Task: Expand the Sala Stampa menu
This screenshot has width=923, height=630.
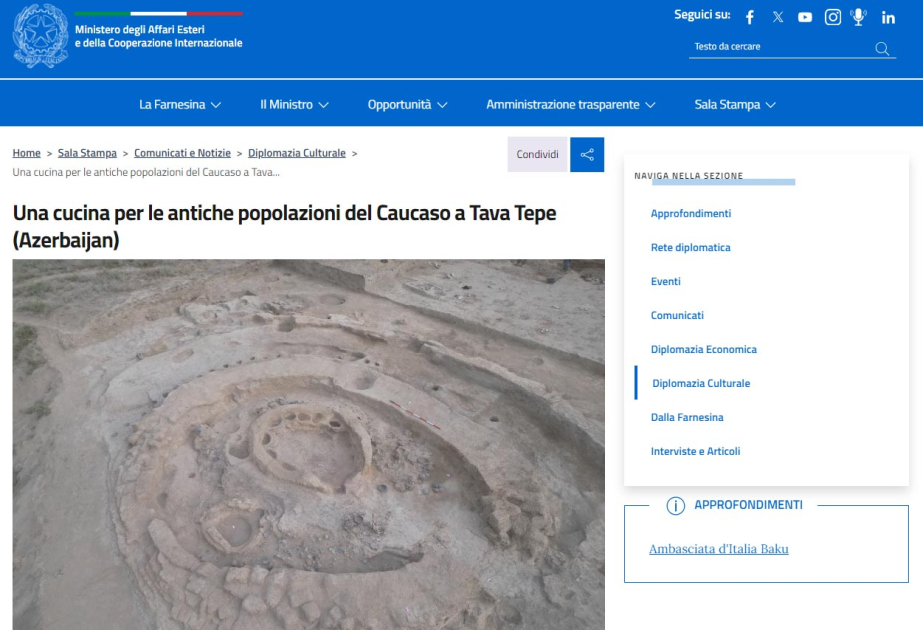Action: pos(735,104)
